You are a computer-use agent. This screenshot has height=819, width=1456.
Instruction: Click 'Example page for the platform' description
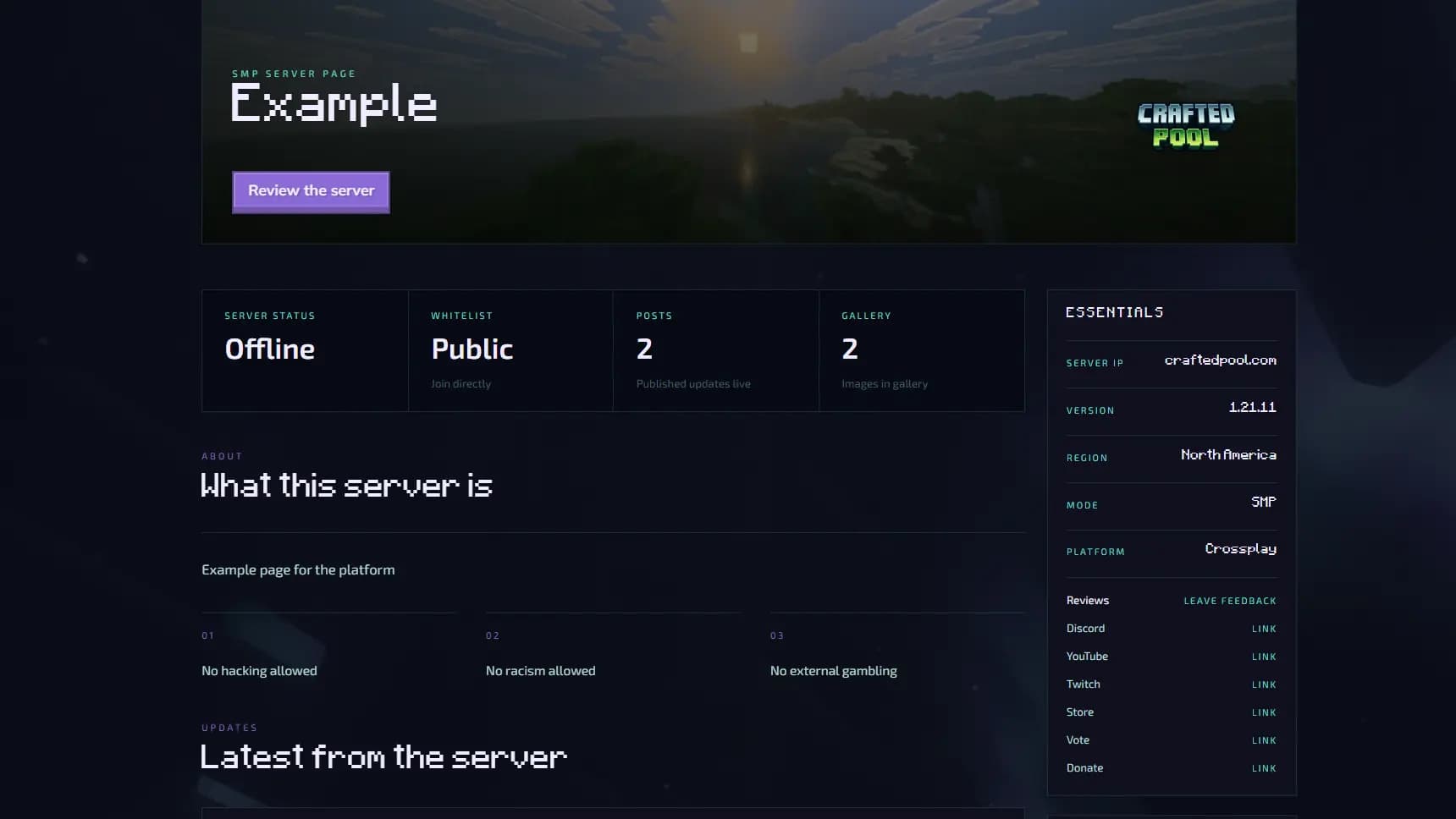(x=298, y=570)
